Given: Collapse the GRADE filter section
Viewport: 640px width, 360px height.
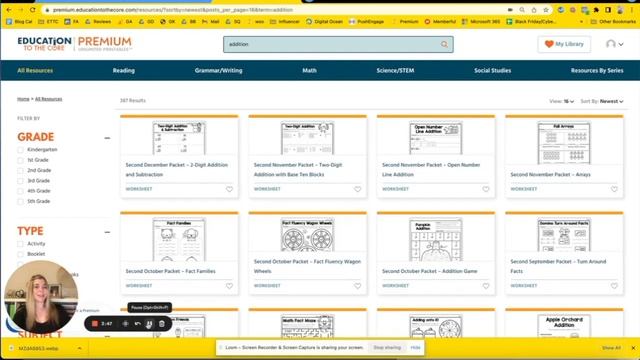Looking at the screenshot, I should [x=107, y=138].
